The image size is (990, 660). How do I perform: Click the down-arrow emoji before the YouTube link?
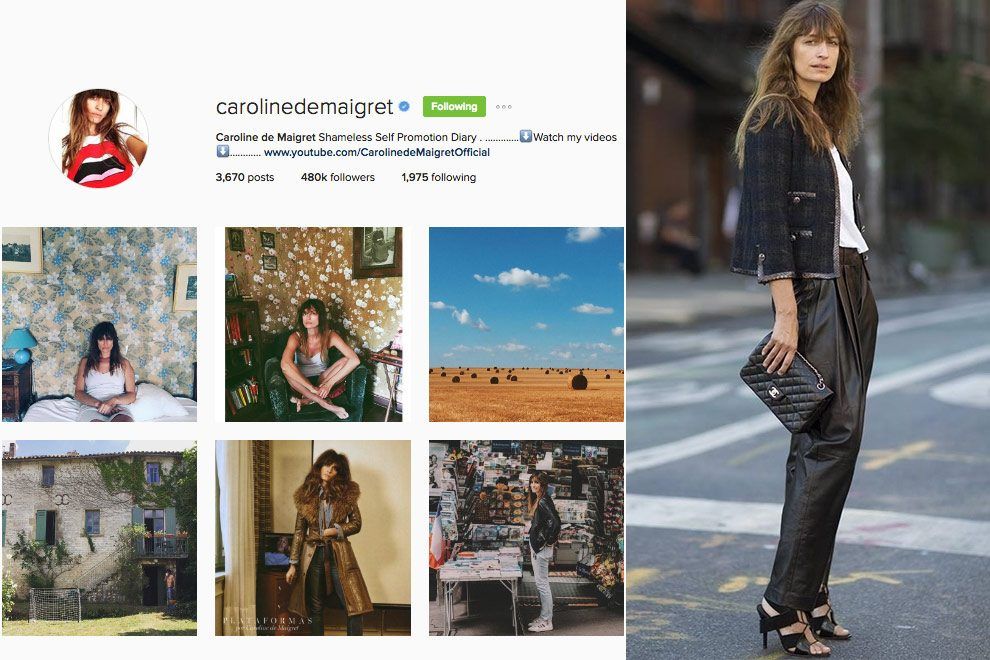click(x=222, y=152)
